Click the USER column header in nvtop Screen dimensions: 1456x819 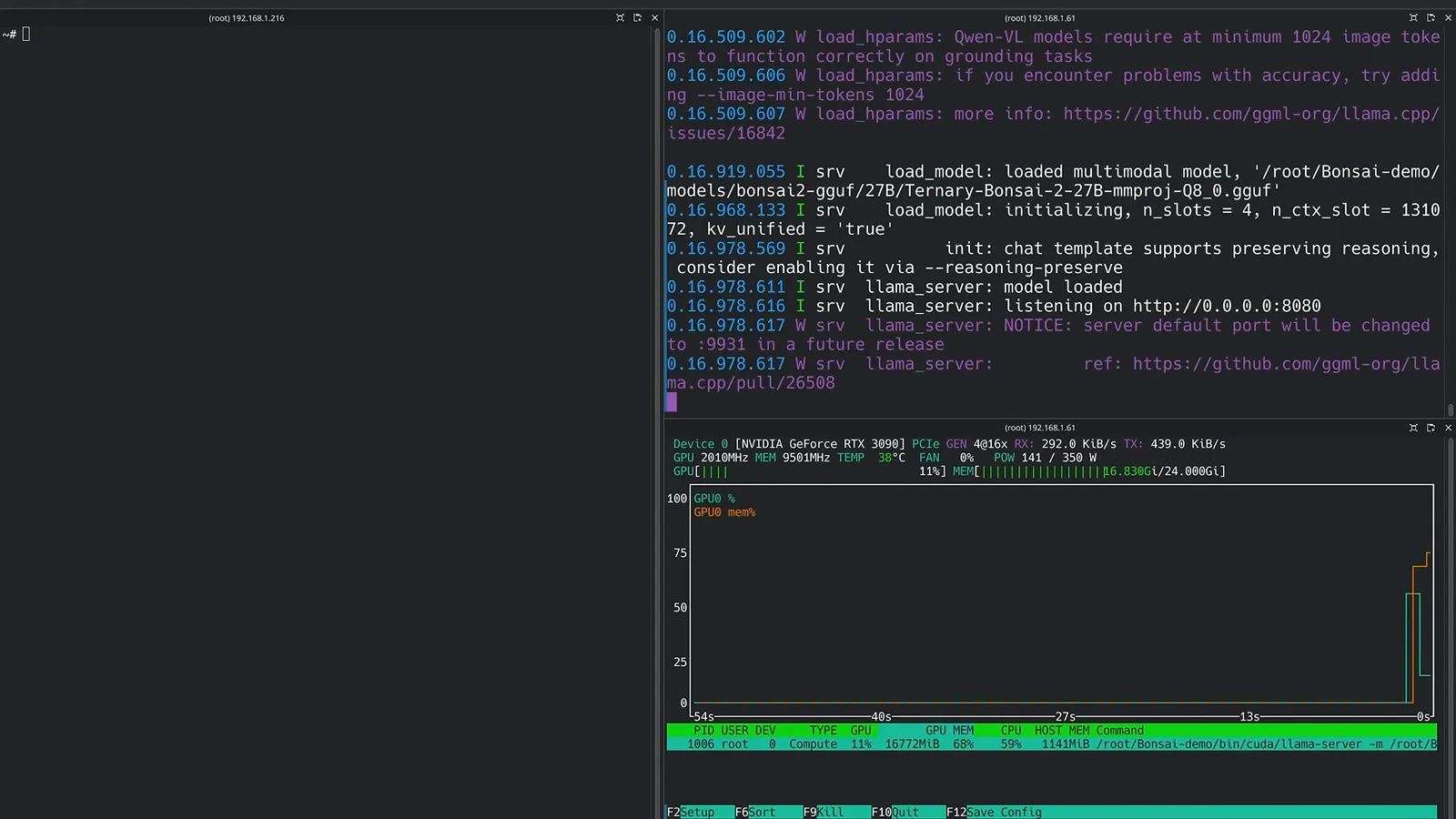[x=735, y=731]
